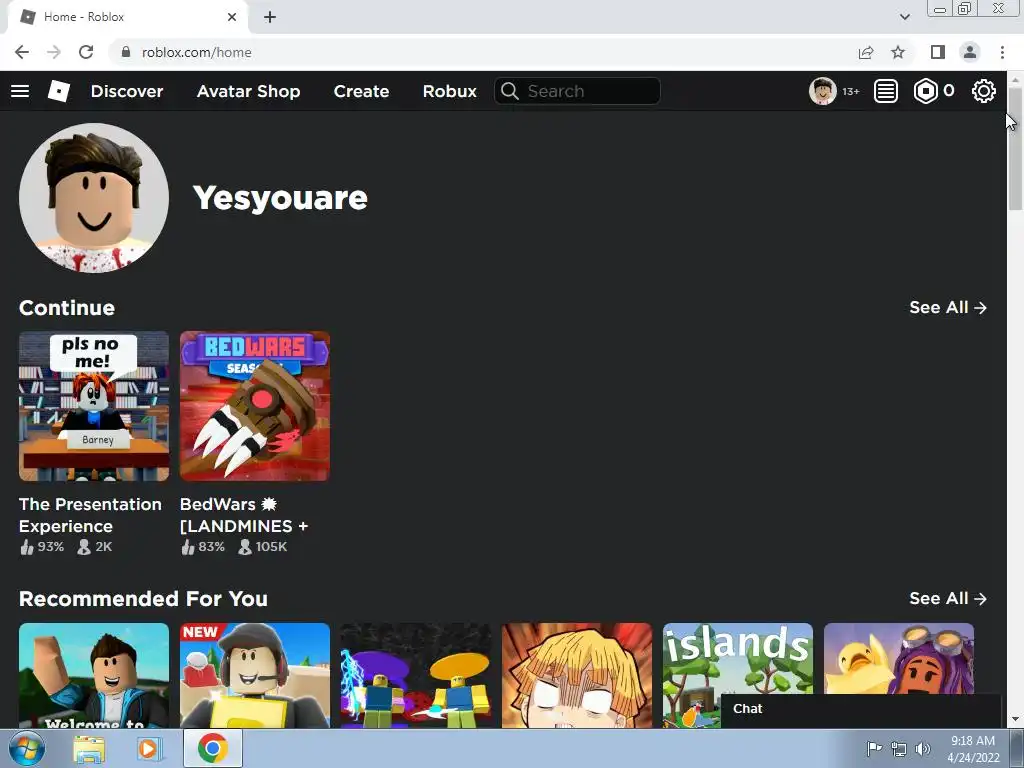
Task: Open the Discover page
Action: [127, 91]
